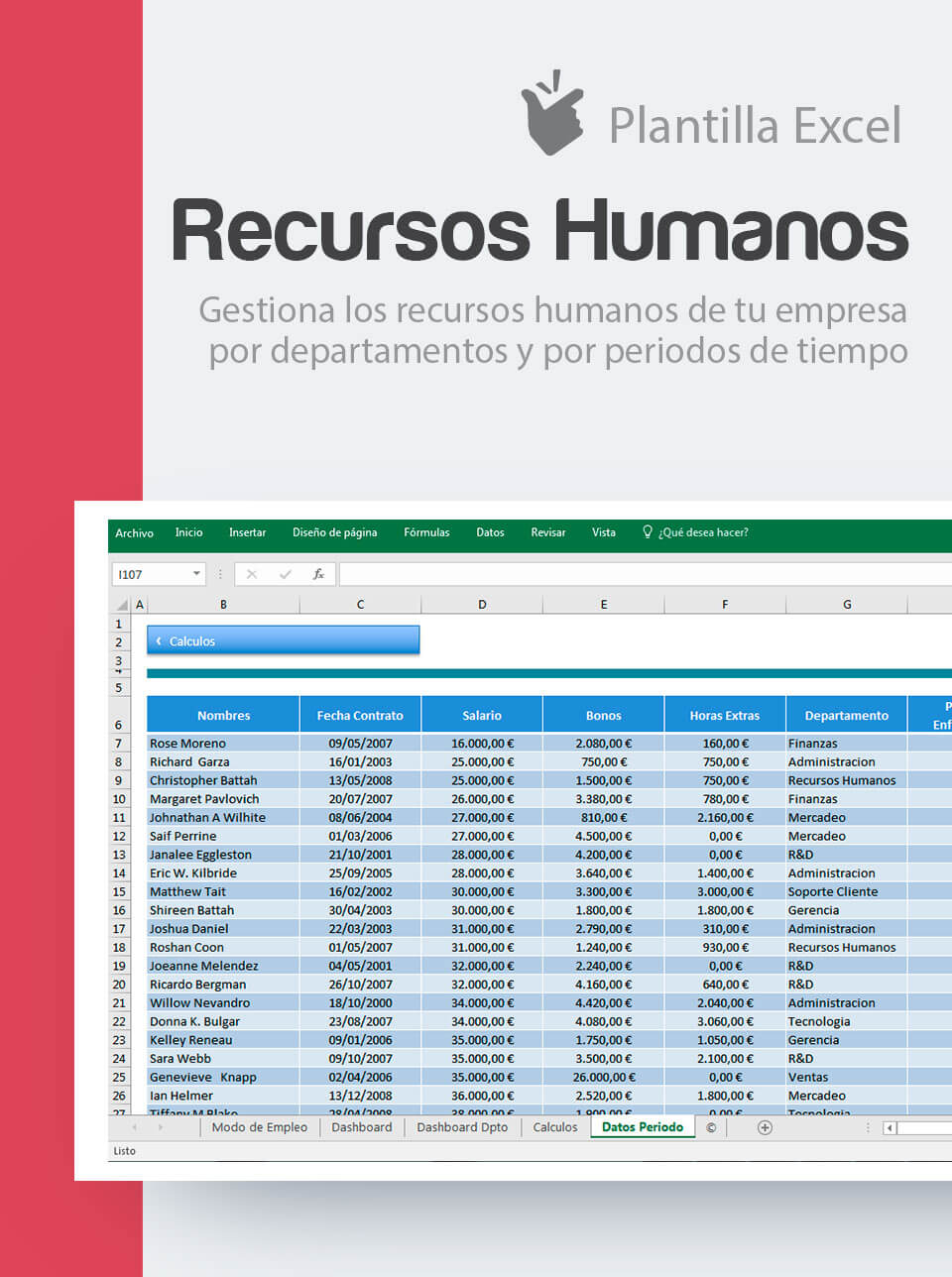Select the cell Christopher Battah
952x1277 pixels.
pyautogui.click(x=223, y=780)
